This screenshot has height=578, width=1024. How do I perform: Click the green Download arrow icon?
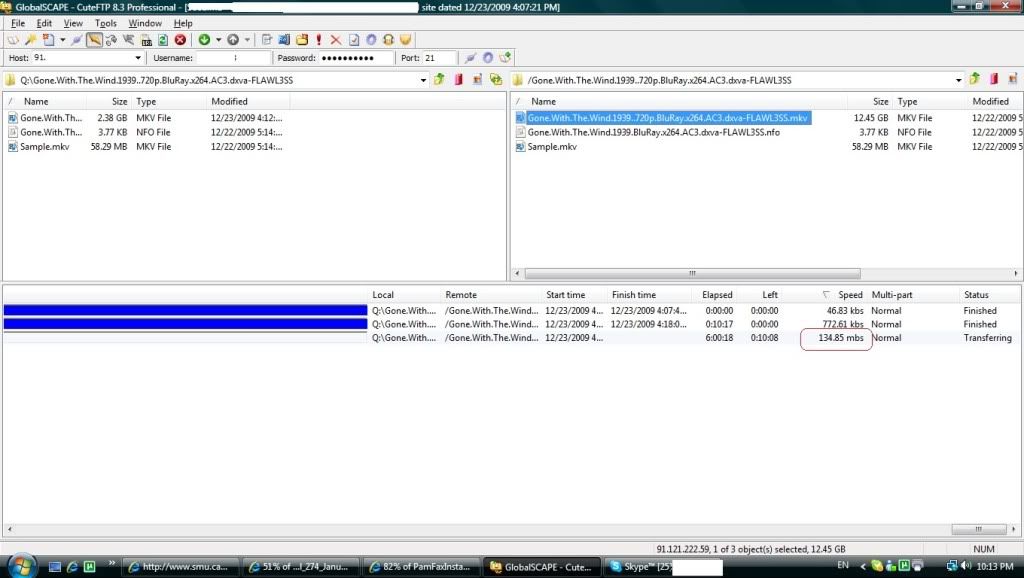204,40
